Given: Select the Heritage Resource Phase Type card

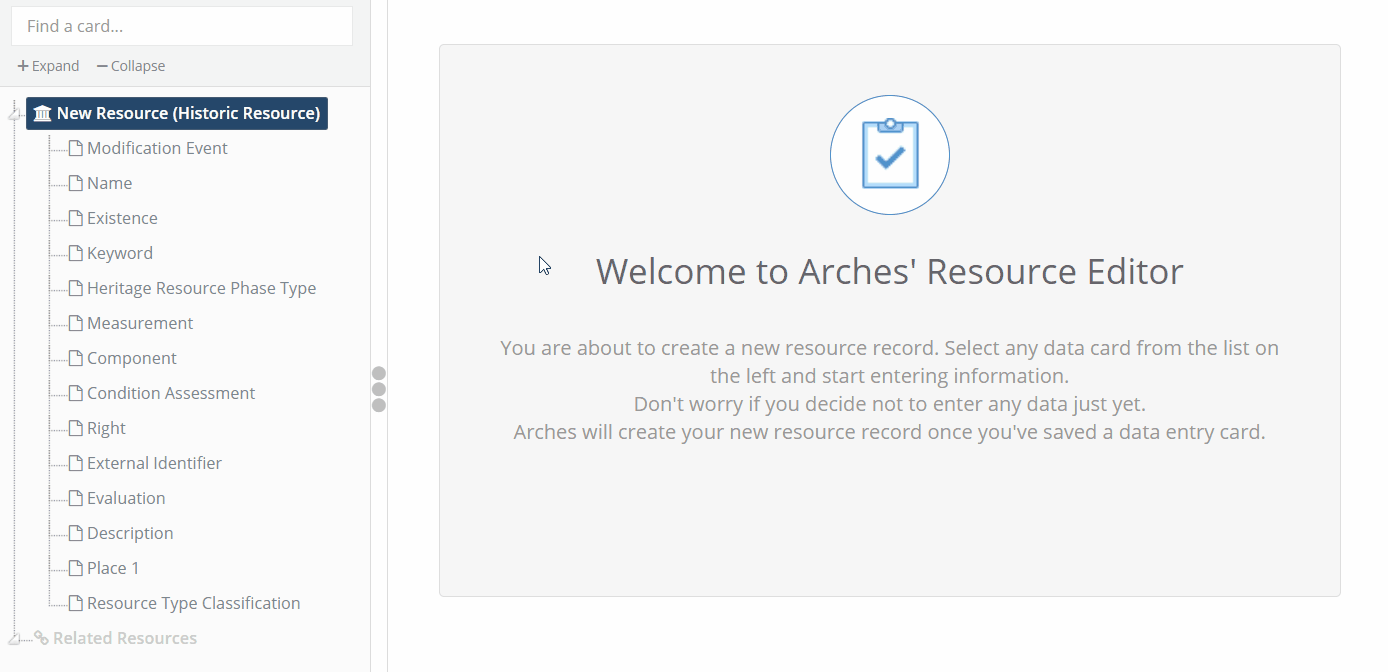Looking at the screenshot, I should (x=201, y=289).
